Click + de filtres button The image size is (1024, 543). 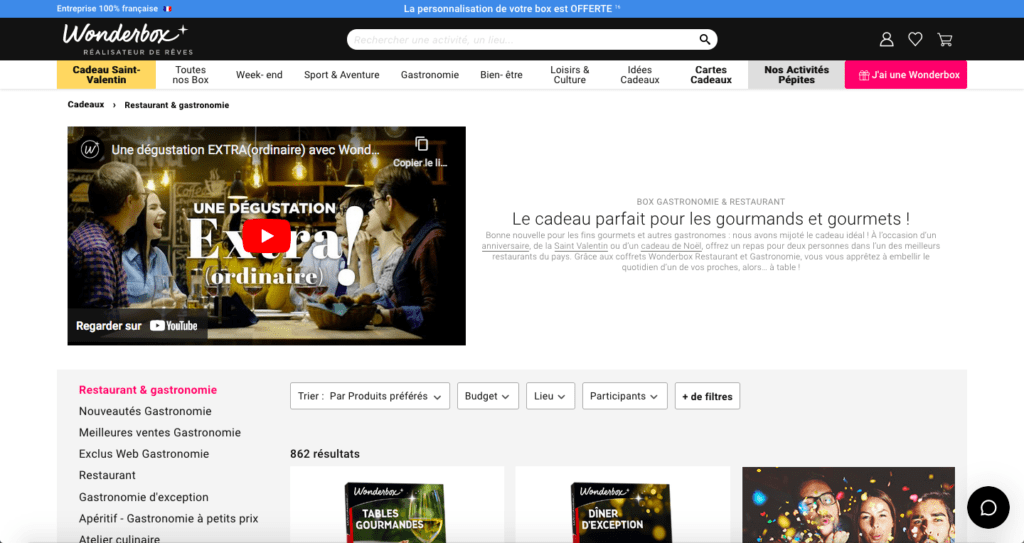pos(707,396)
